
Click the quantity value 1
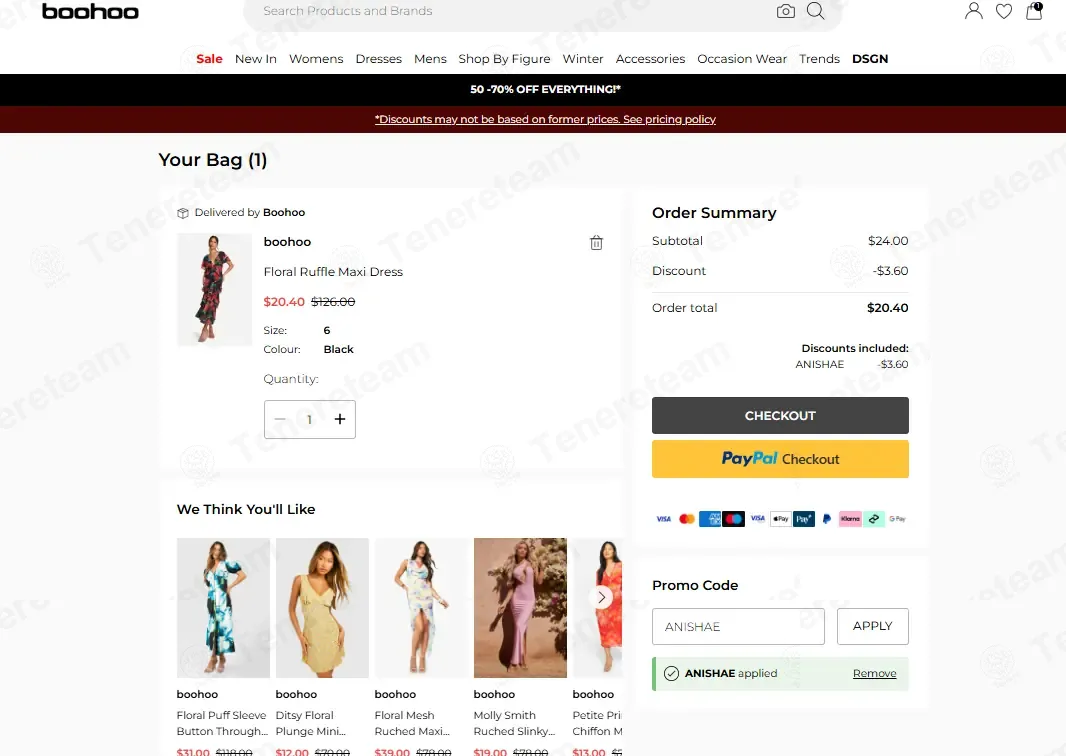309,419
